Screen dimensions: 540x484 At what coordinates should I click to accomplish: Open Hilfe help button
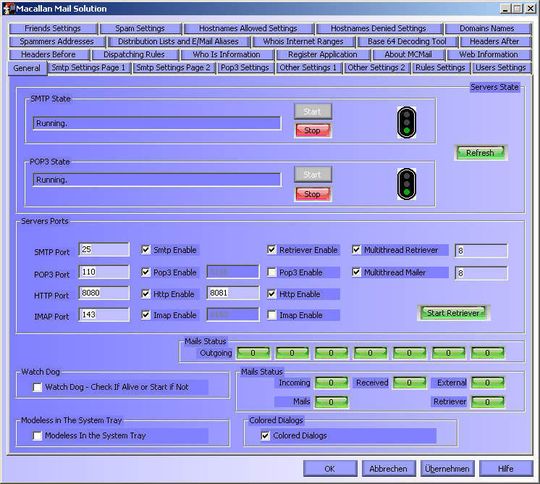tap(506, 468)
